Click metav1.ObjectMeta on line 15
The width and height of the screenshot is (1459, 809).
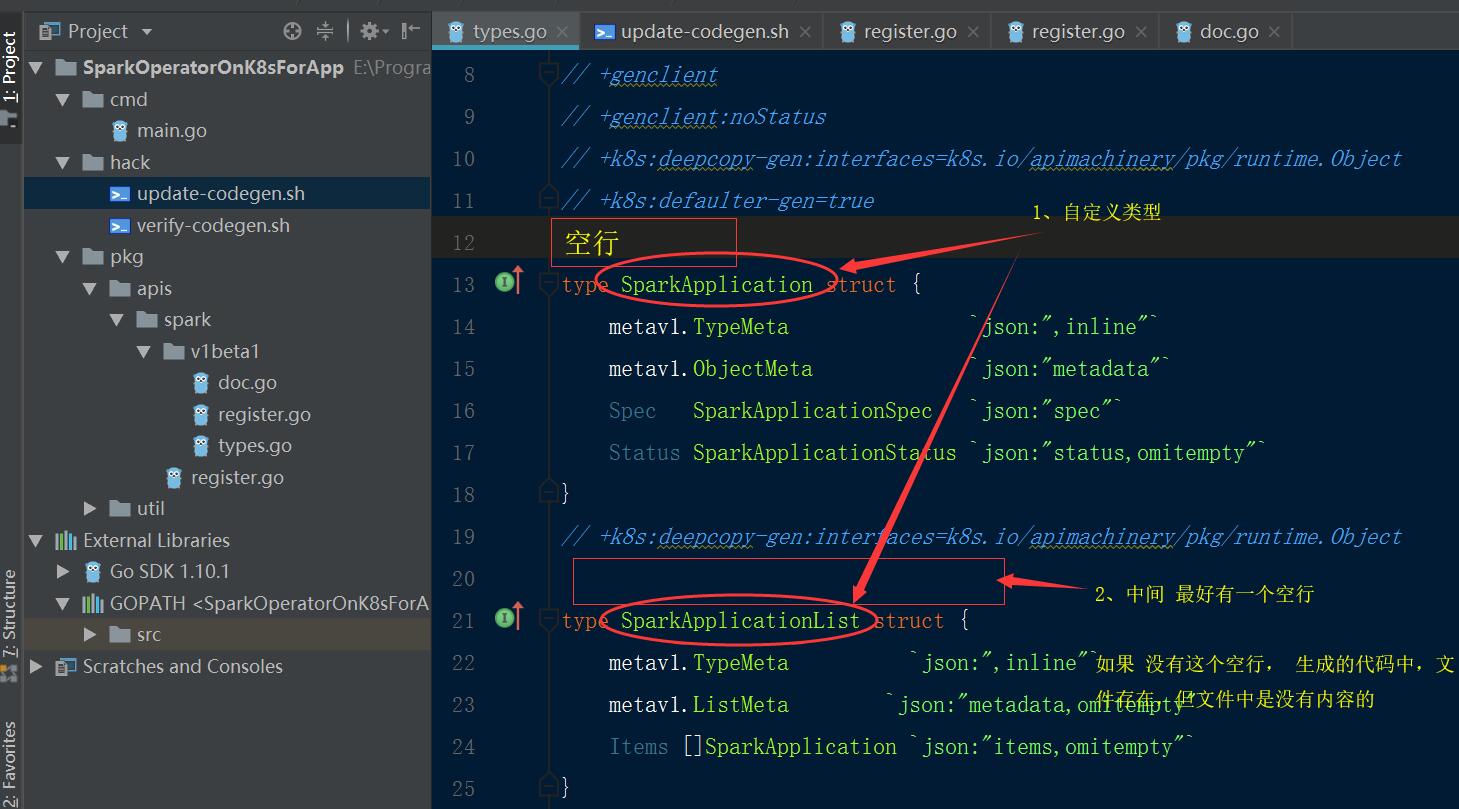click(710, 369)
